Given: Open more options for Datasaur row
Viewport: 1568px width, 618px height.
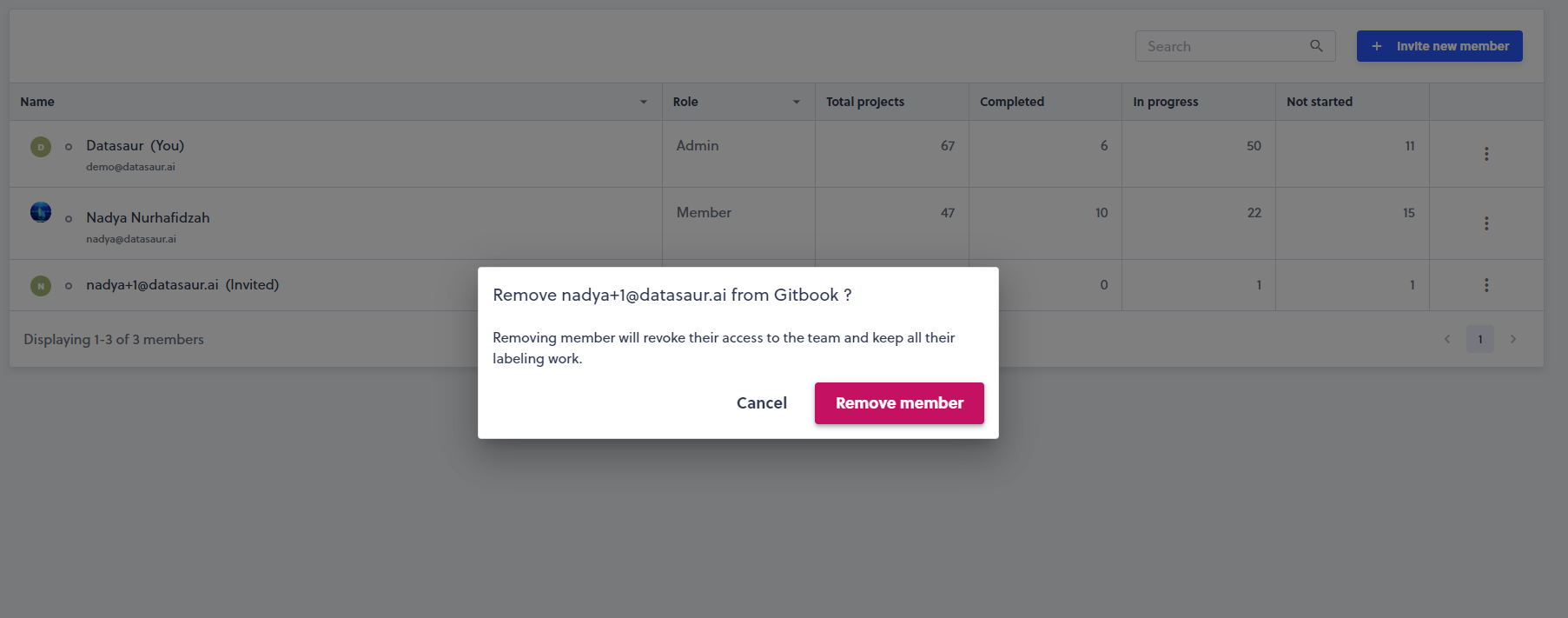Looking at the screenshot, I should pyautogui.click(x=1486, y=154).
